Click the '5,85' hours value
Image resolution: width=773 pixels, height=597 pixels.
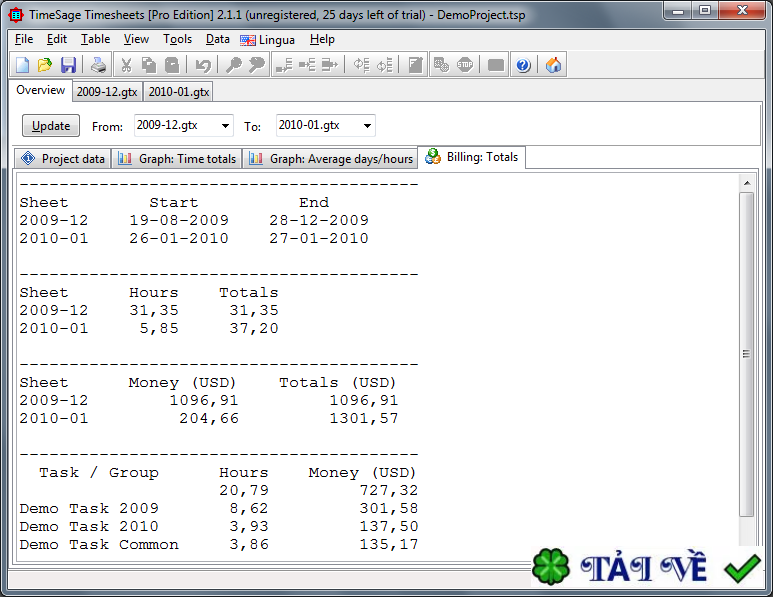pyautogui.click(x=159, y=328)
